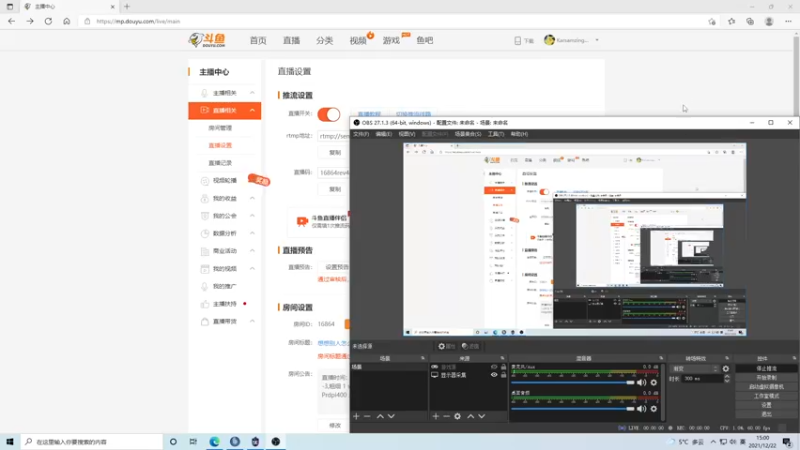Expand the 主播相关 sidebar section
800x450 pixels.
pos(252,93)
